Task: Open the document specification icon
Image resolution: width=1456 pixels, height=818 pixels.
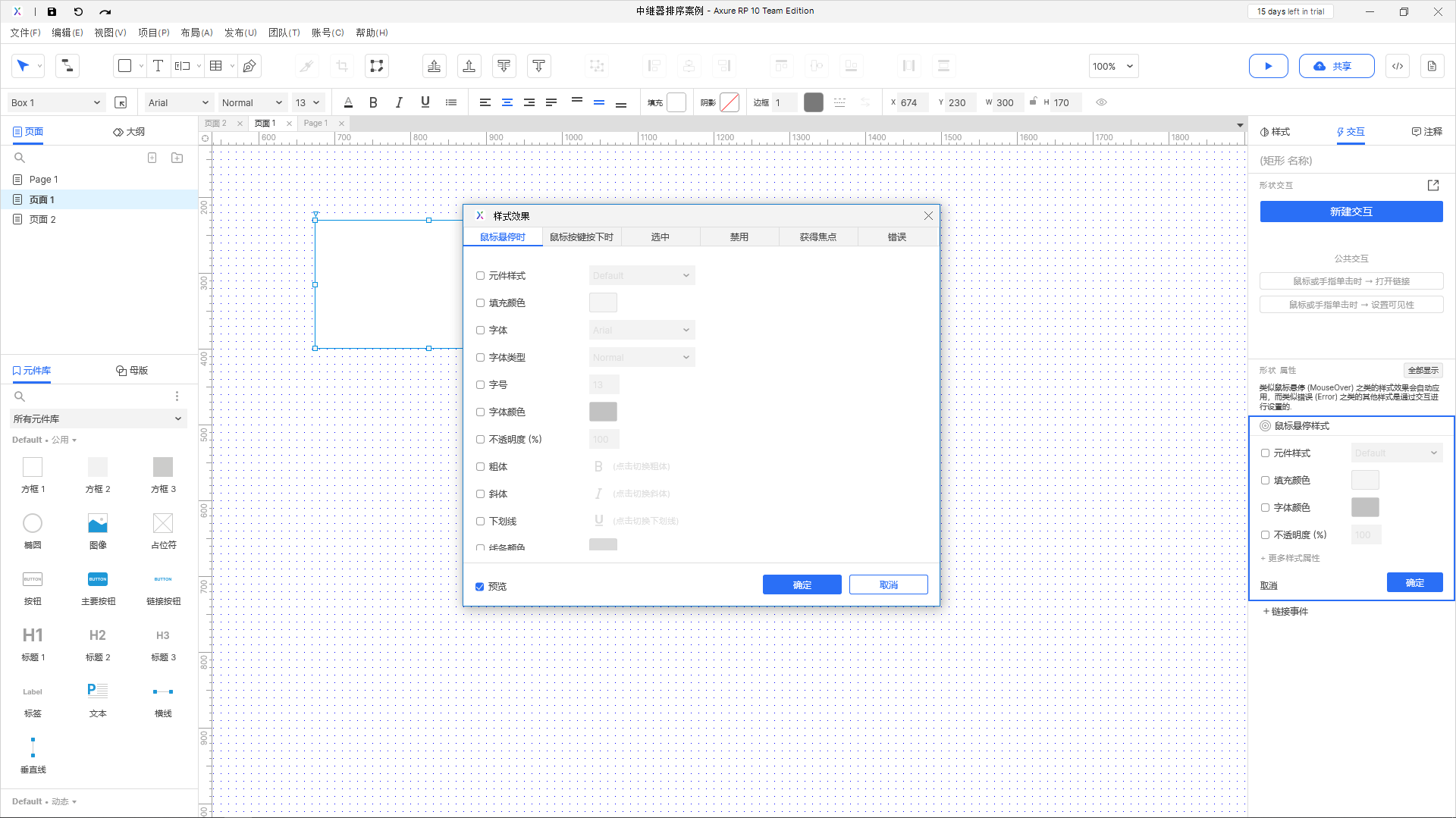Action: [1432, 66]
